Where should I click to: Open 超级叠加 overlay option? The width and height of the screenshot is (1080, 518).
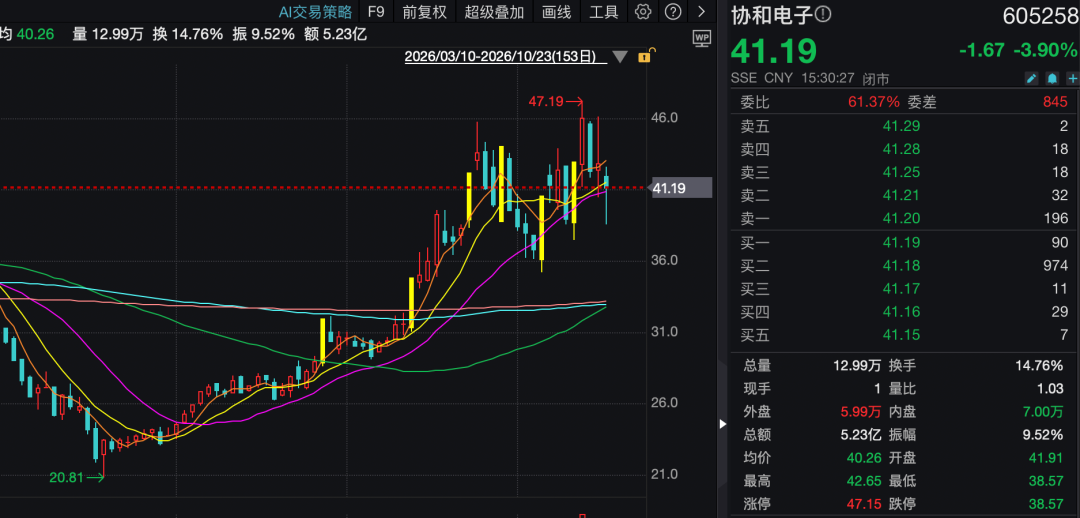(494, 12)
